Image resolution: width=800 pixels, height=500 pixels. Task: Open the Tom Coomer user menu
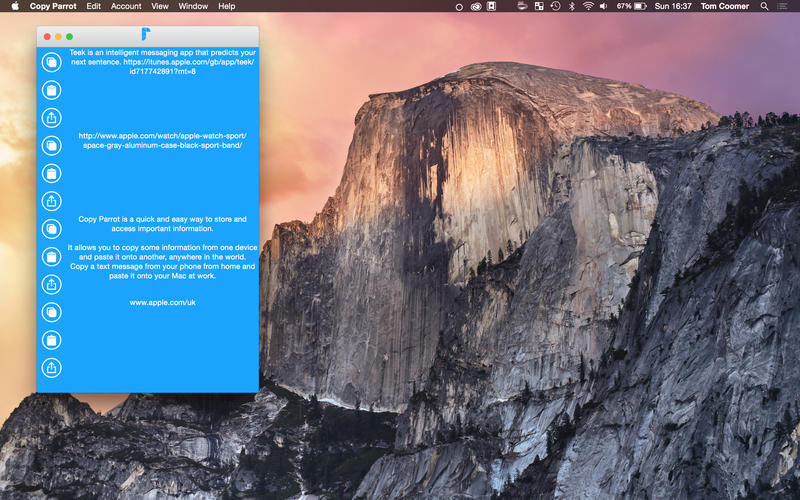click(723, 6)
